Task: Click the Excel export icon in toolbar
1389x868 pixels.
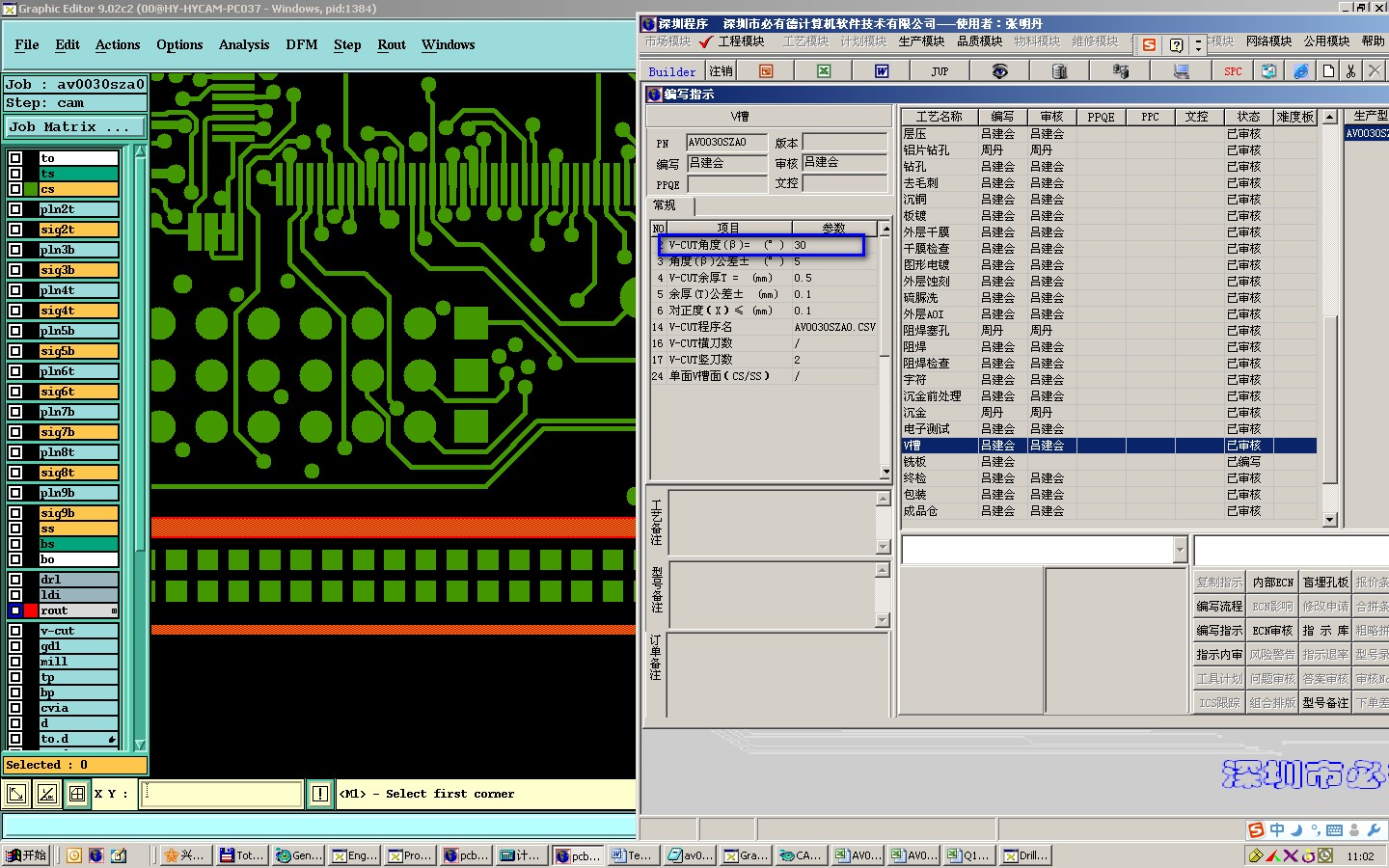Action: [x=824, y=71]
